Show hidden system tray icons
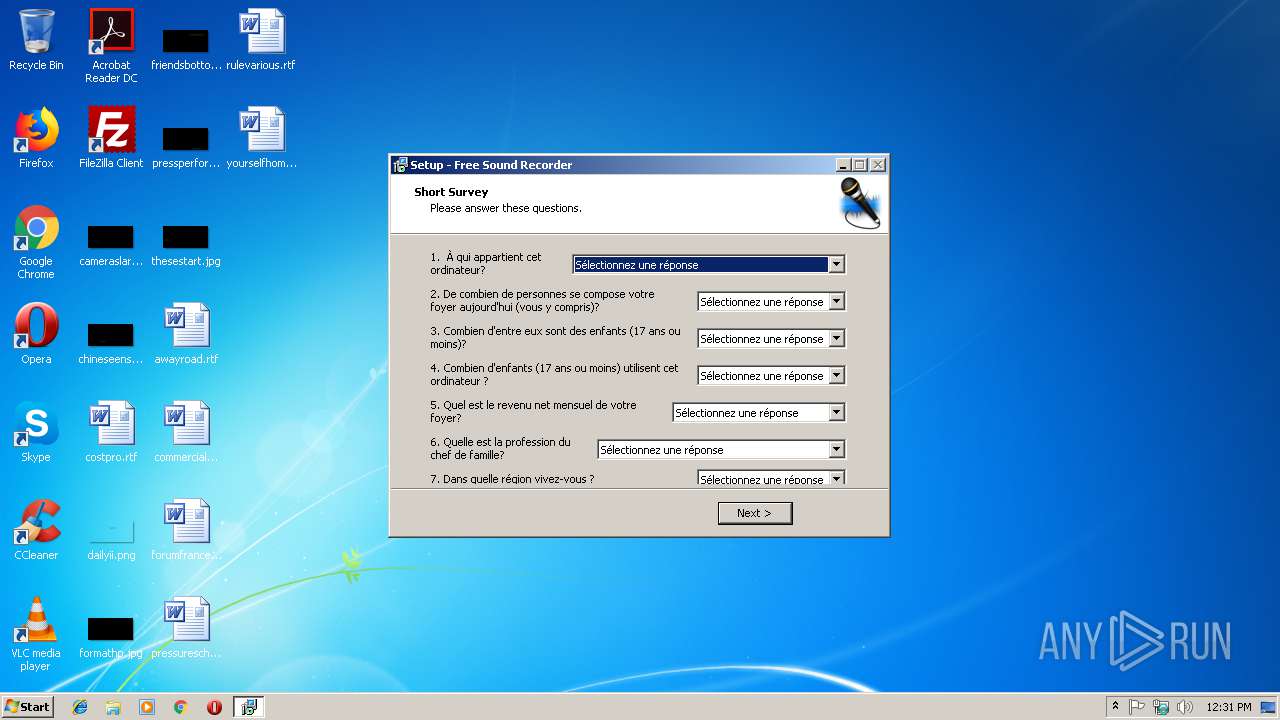This screenshot has height=720, width=1280. [x=1115, y=707]
